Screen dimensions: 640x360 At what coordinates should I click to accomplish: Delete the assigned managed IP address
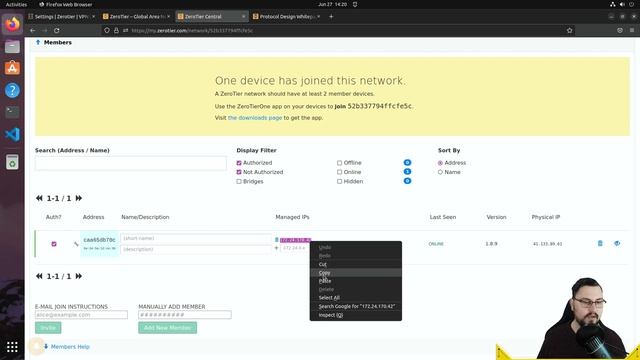point(276,240)
